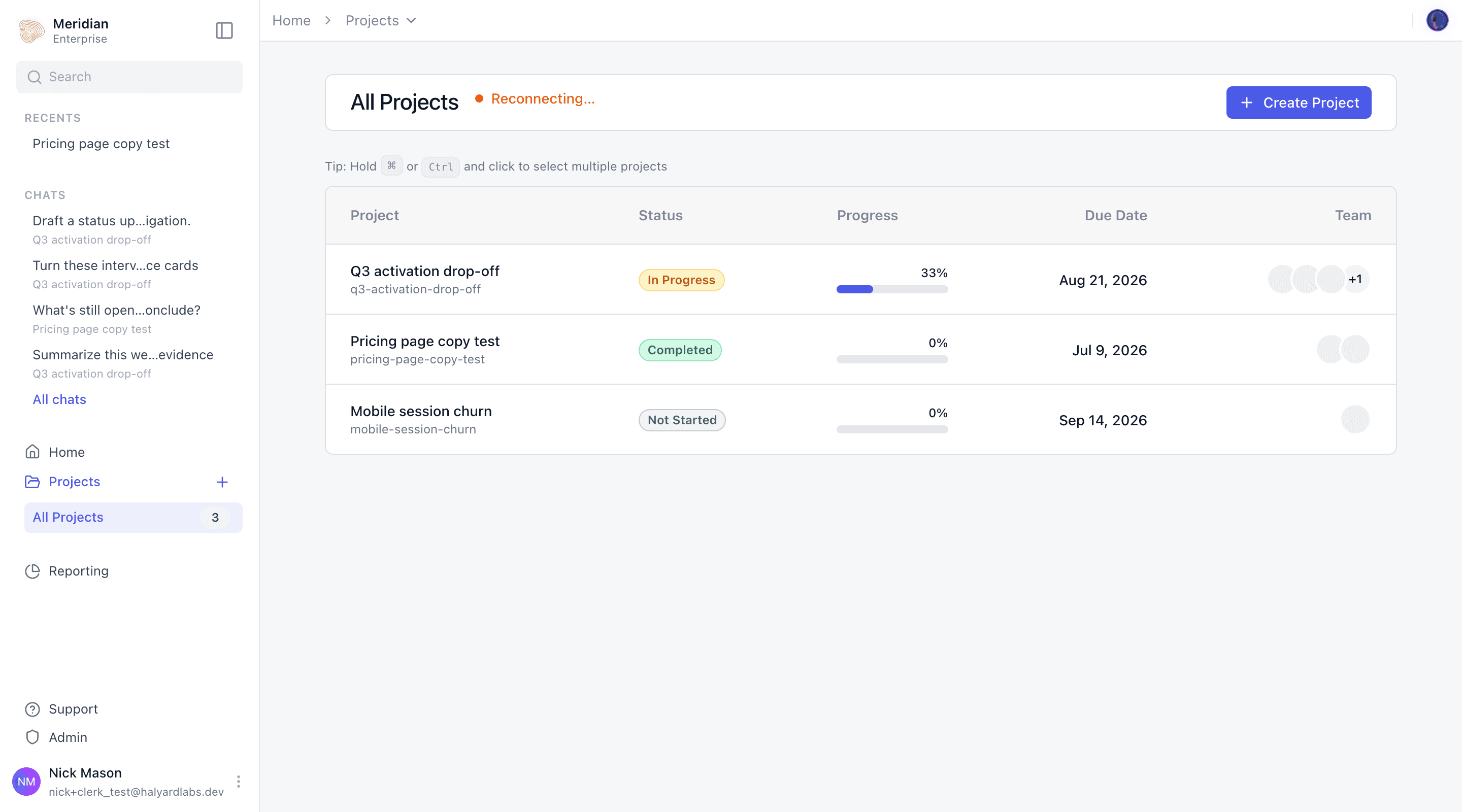Click the profile avatar in the top right
The image size is (1462, 812).
pyautogui.click(x=1437, y=20)
